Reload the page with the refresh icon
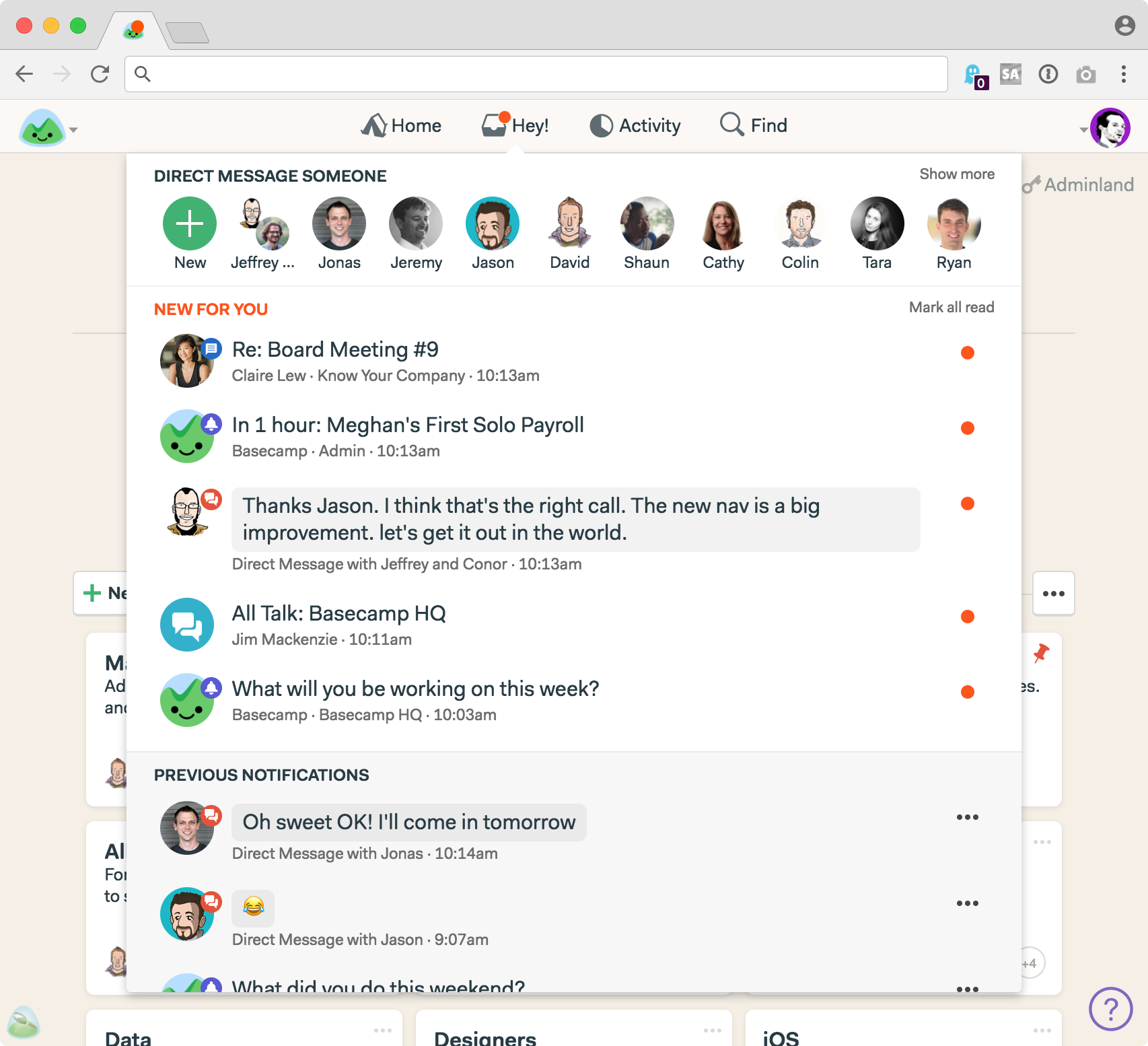This screenshot has width=1148, height=1046. (x=100, y=74)
